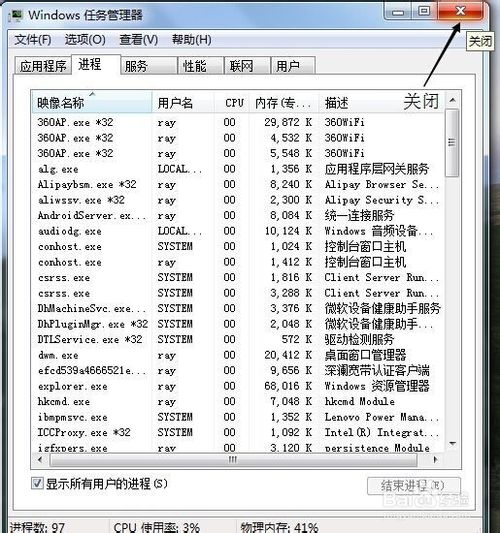Select the AndroidServer.ex... process
The width and height of the screenshot is (500, 533).
click(238, 215)
